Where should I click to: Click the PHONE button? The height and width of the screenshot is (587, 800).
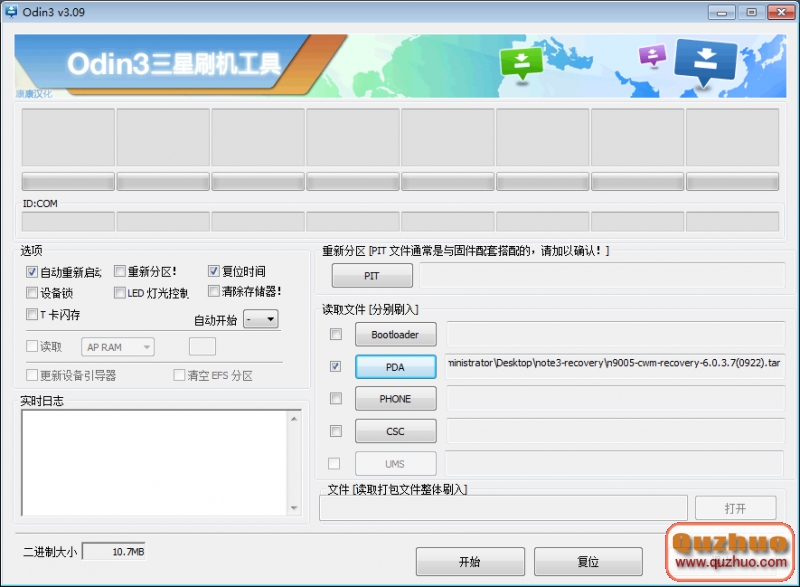point(395,399)
